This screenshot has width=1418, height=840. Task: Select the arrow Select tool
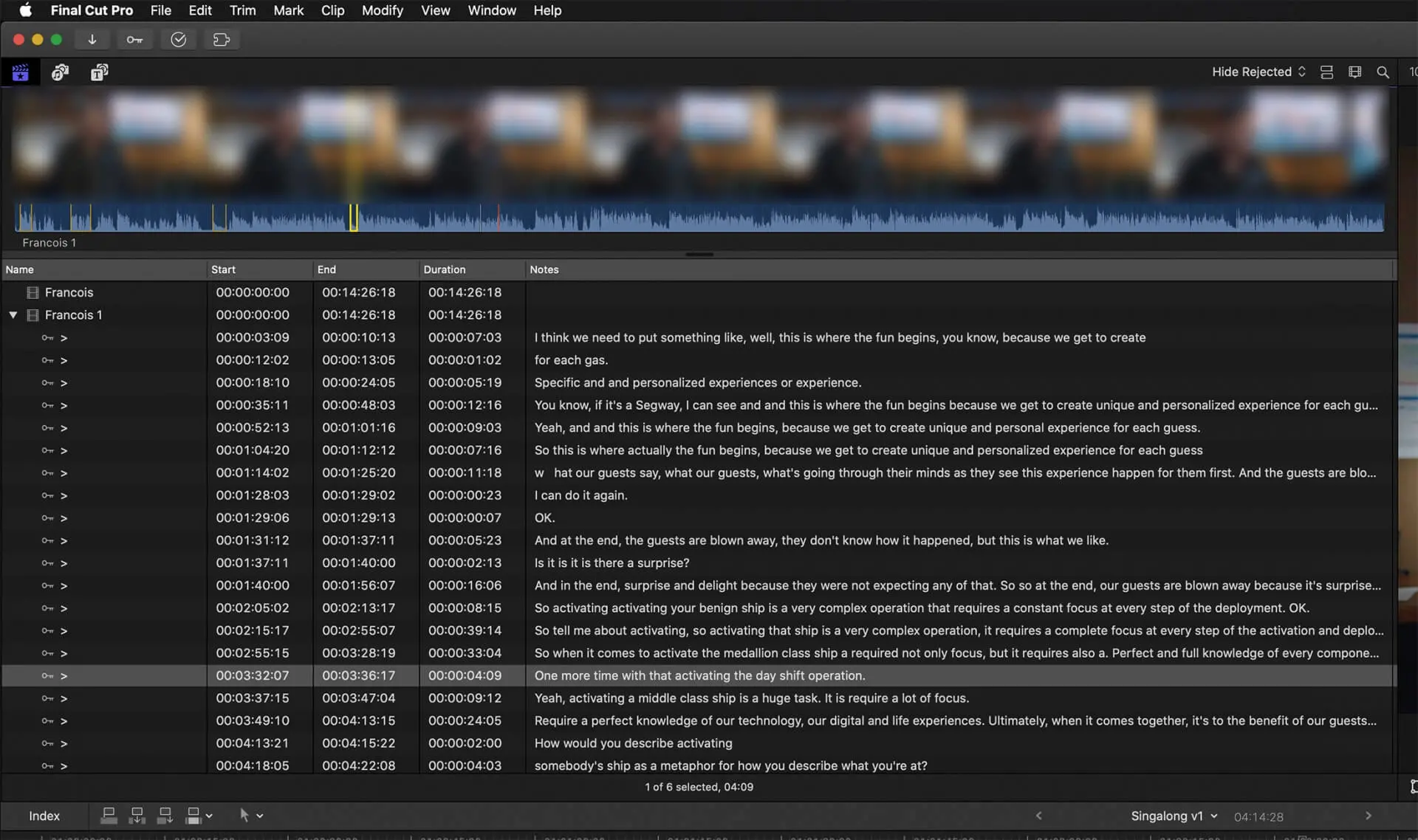pyautogui.click(x=244, y=816)
